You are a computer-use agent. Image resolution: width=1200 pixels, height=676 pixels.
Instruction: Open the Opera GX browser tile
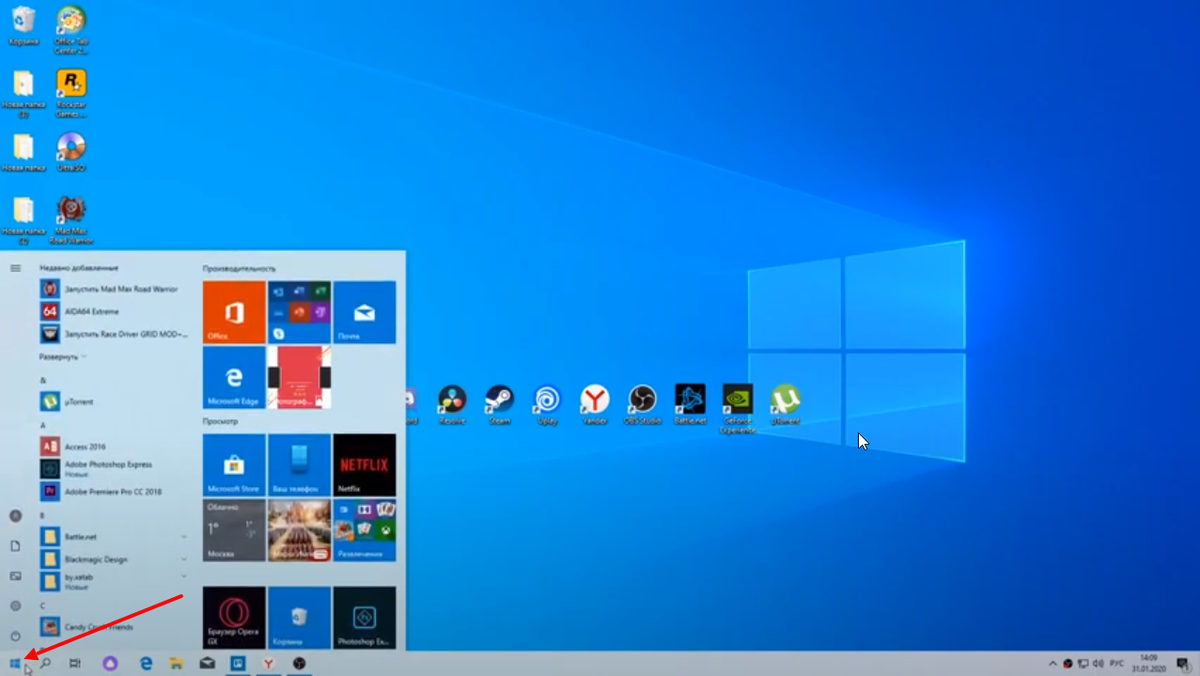click(x=234, y=618)
